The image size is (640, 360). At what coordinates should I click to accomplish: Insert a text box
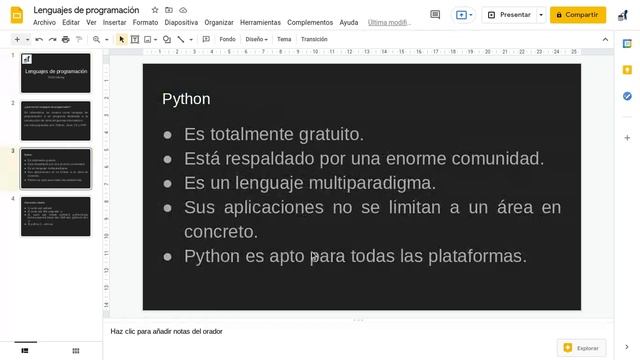[135, 39]
